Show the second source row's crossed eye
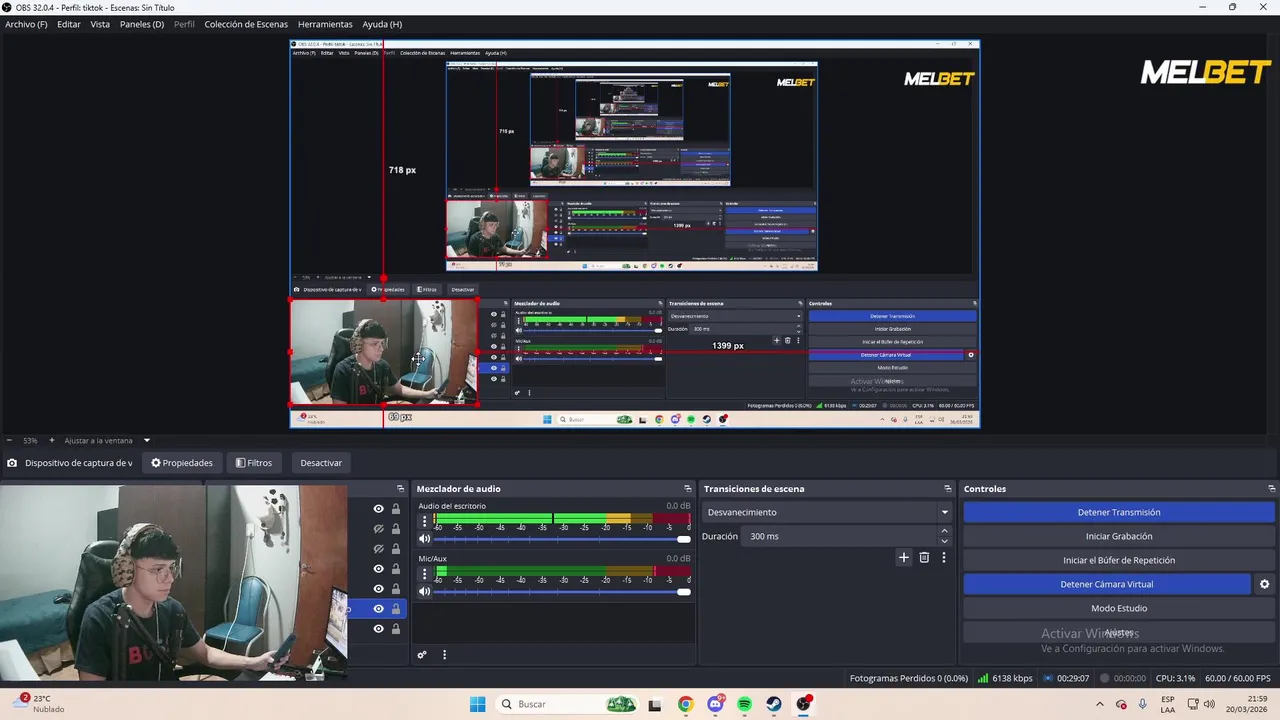The height and width of the screenshot is (720, 1280). tap(378, 529)
